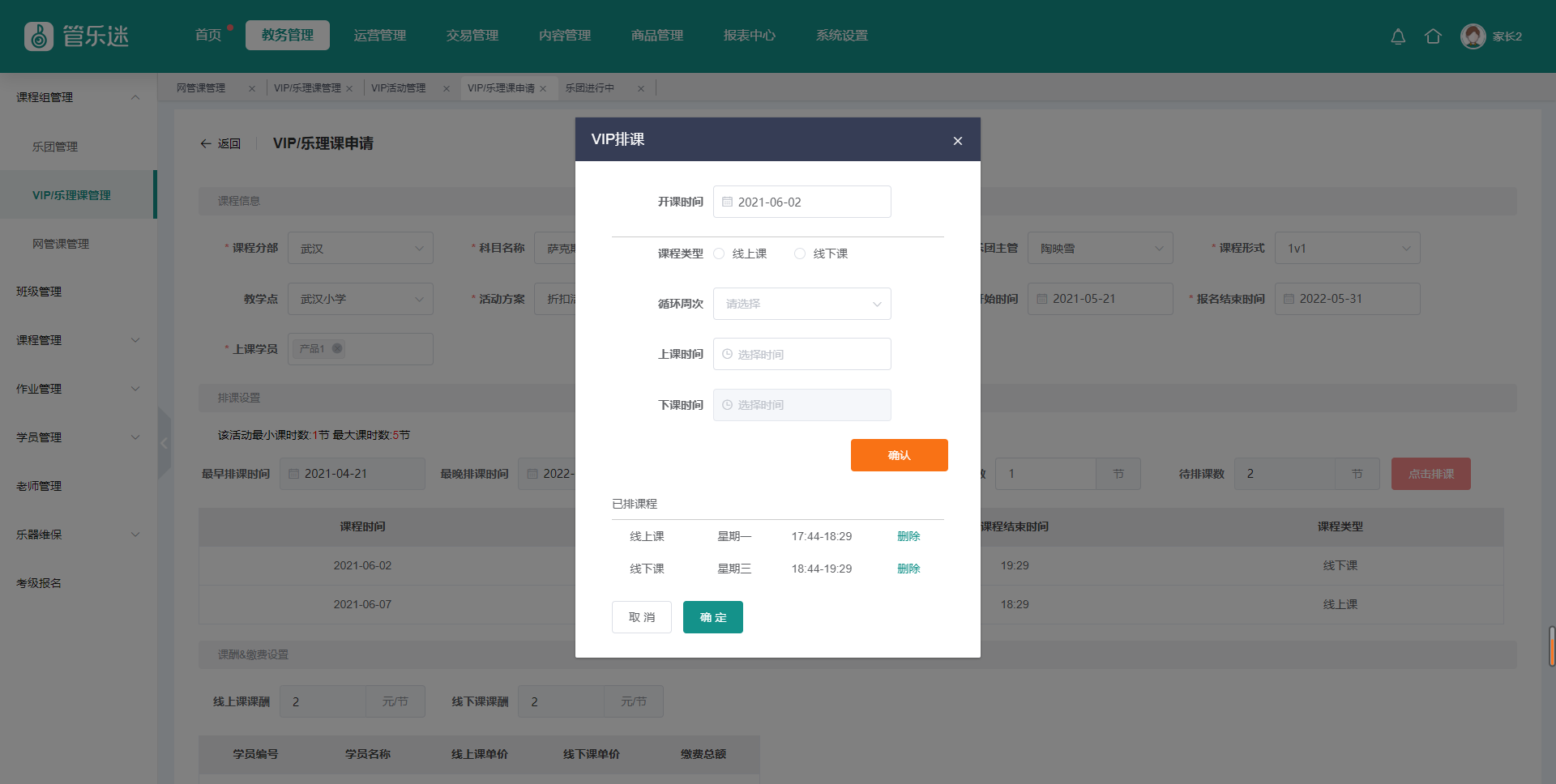1556x784 pixels.
Task: Select the 线下课 radio button
Action: 800,254
